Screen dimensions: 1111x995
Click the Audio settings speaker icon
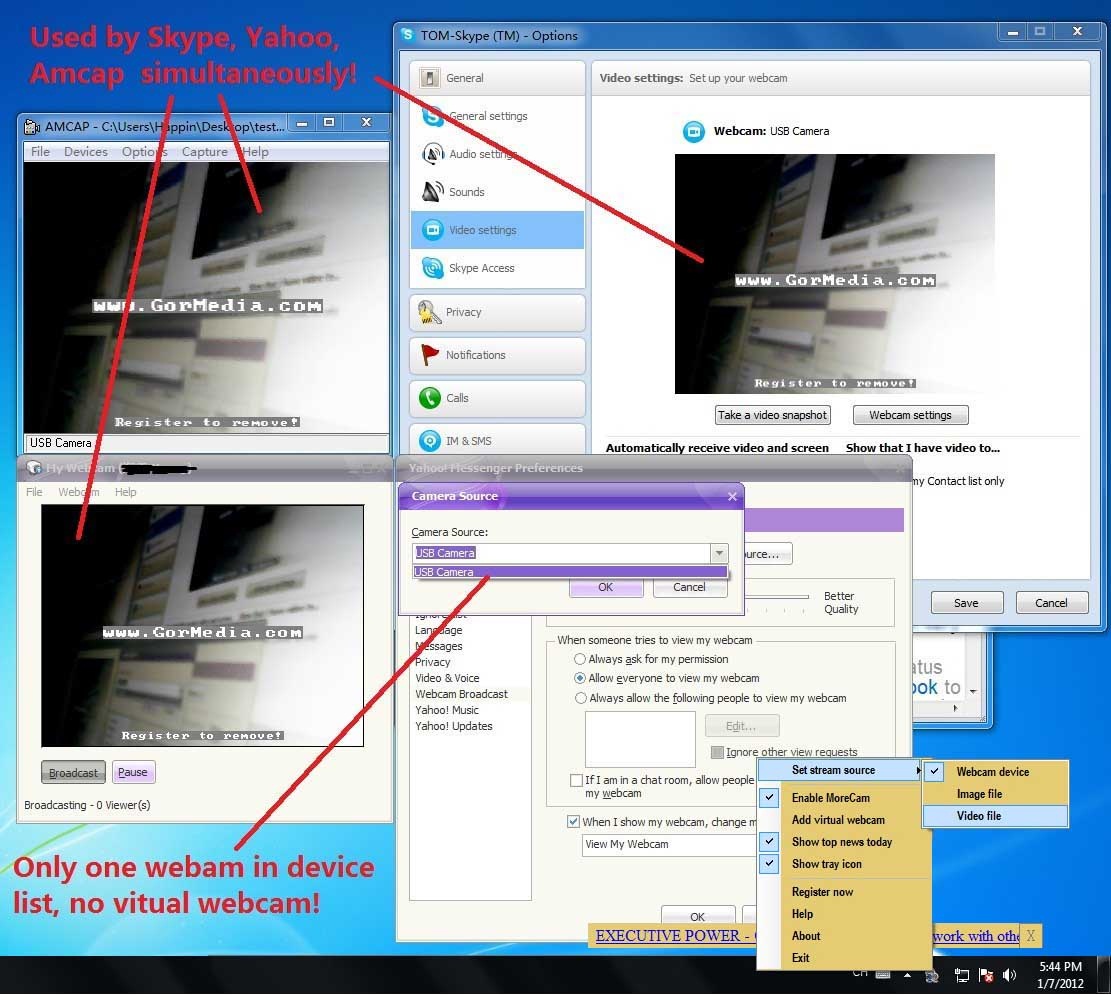(432, 154)
